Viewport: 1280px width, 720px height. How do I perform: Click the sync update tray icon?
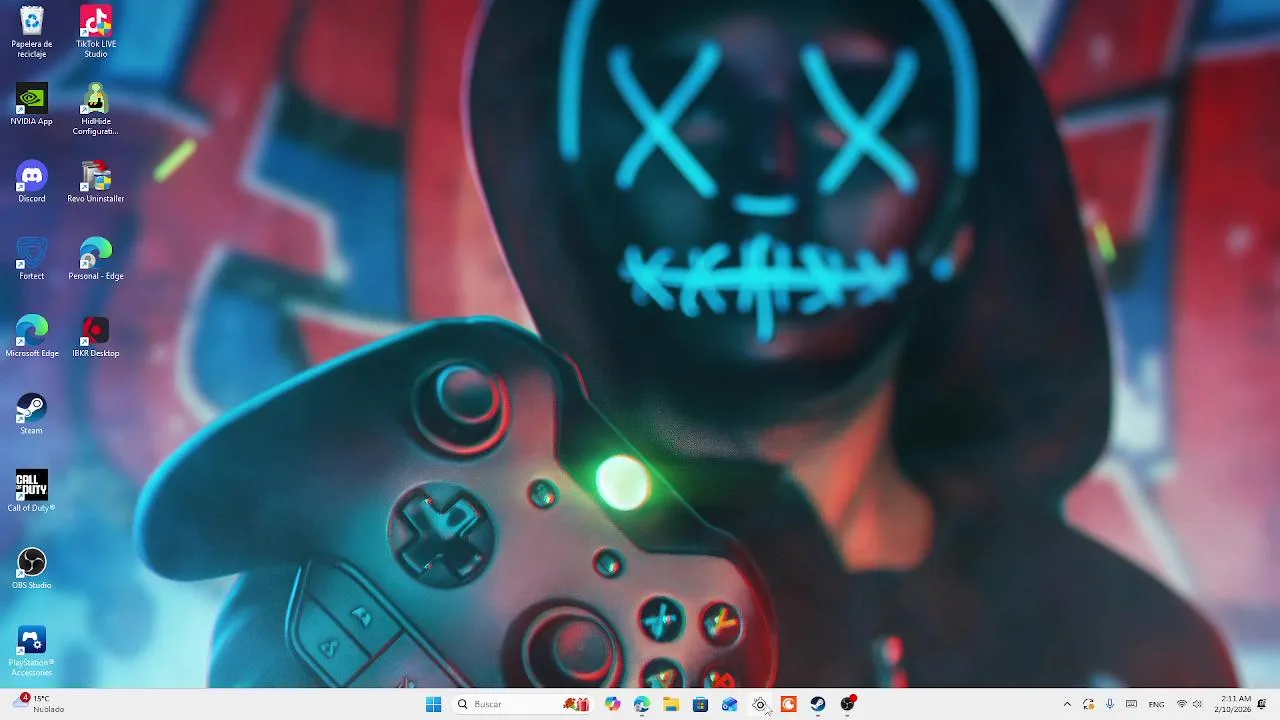pyautogui.click(x=1088, y=704)
